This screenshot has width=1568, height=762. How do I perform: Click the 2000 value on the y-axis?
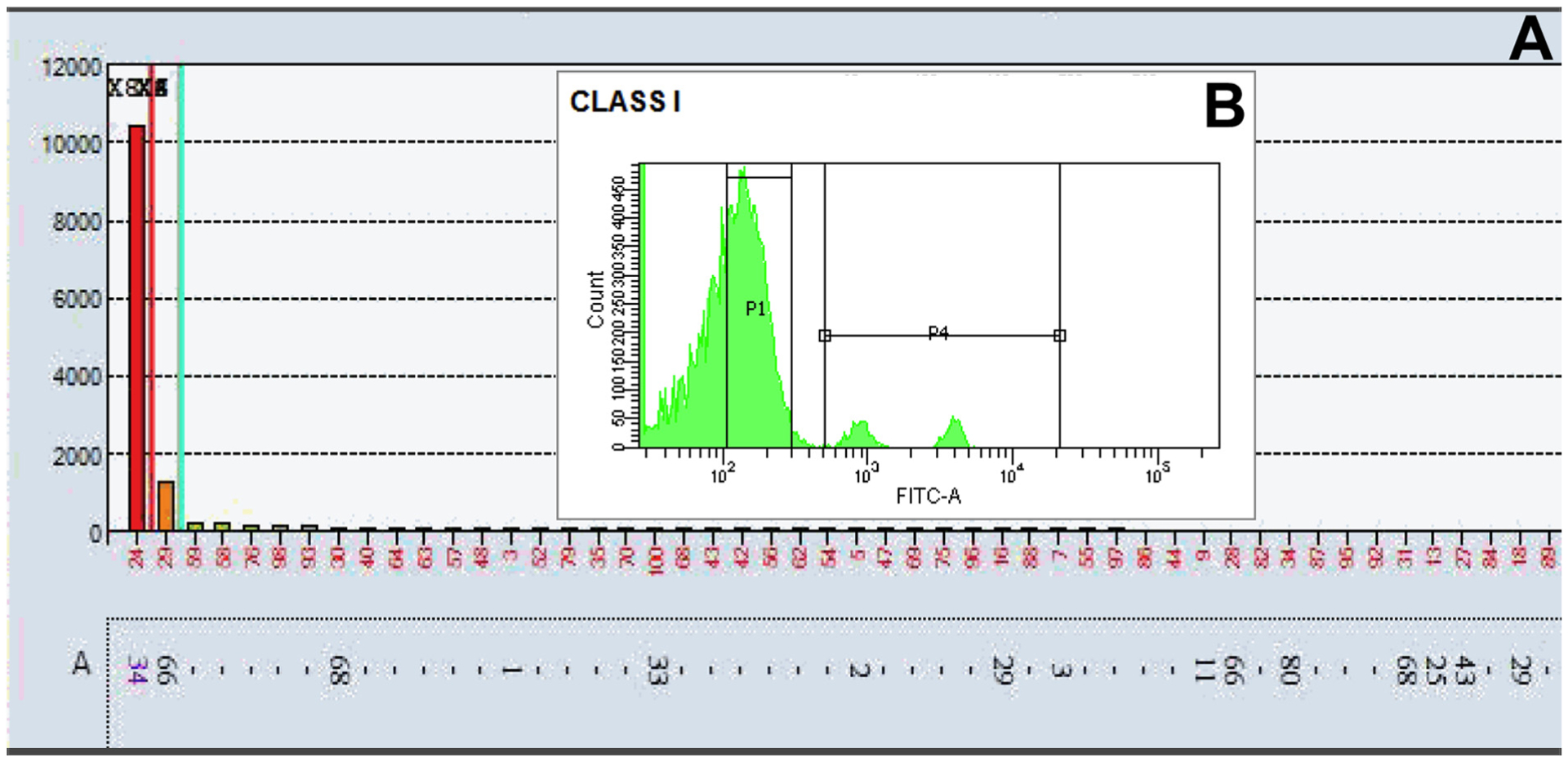pos(77,455)
